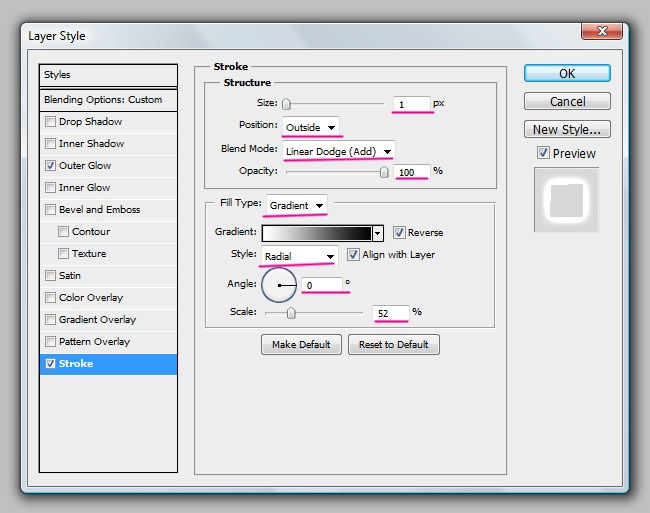Click Reset to Default button
Screen dimensions: 650x513
pos(393,344)
